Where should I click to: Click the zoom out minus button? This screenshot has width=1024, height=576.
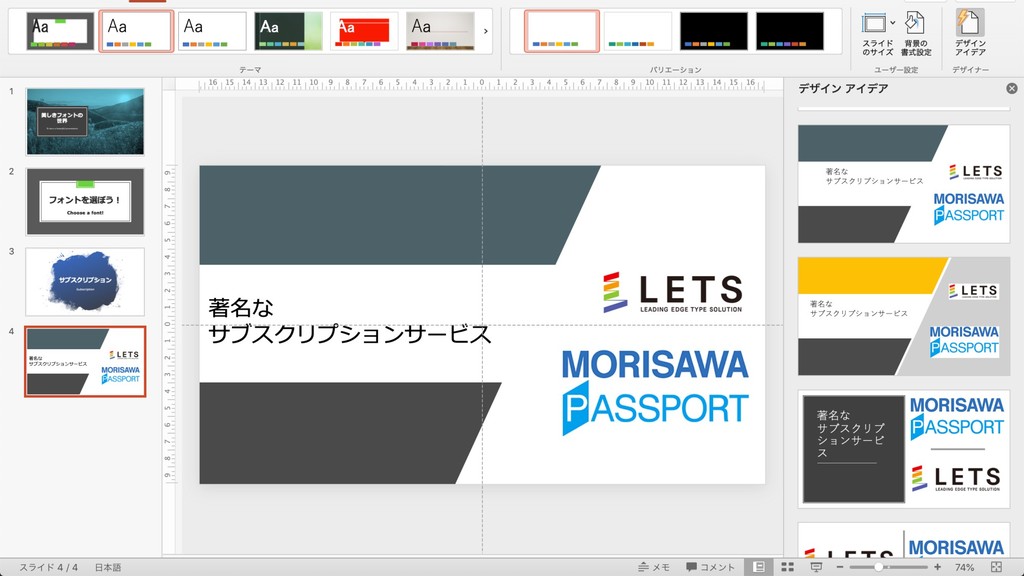point(840,567)
